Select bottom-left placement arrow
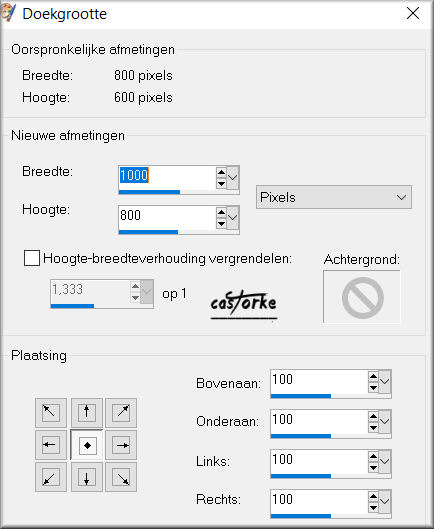The height and width of the screenshot is (529, 434). [x=51, y=477]
